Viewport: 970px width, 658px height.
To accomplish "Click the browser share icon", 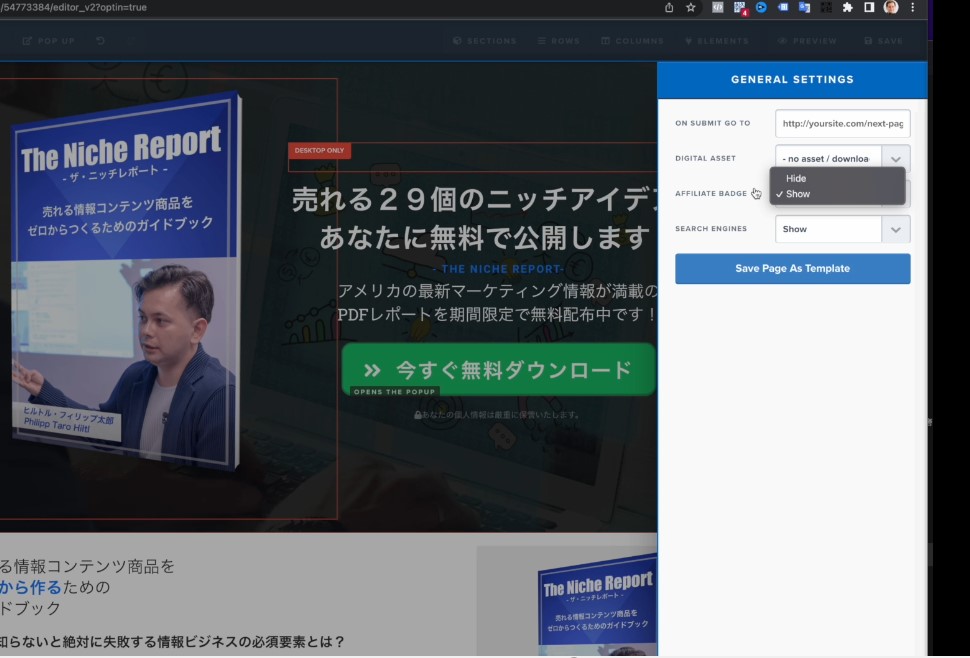I will [x=669, y=7].
